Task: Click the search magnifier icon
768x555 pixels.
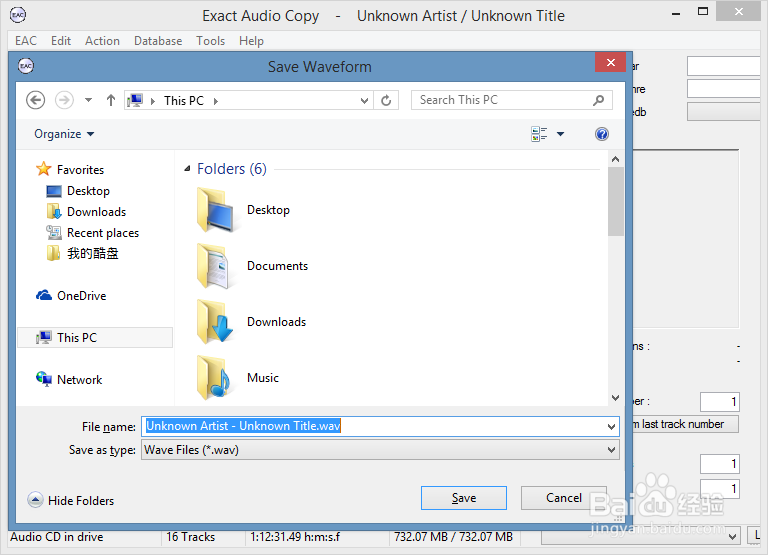Action: (x=598, y=100)
